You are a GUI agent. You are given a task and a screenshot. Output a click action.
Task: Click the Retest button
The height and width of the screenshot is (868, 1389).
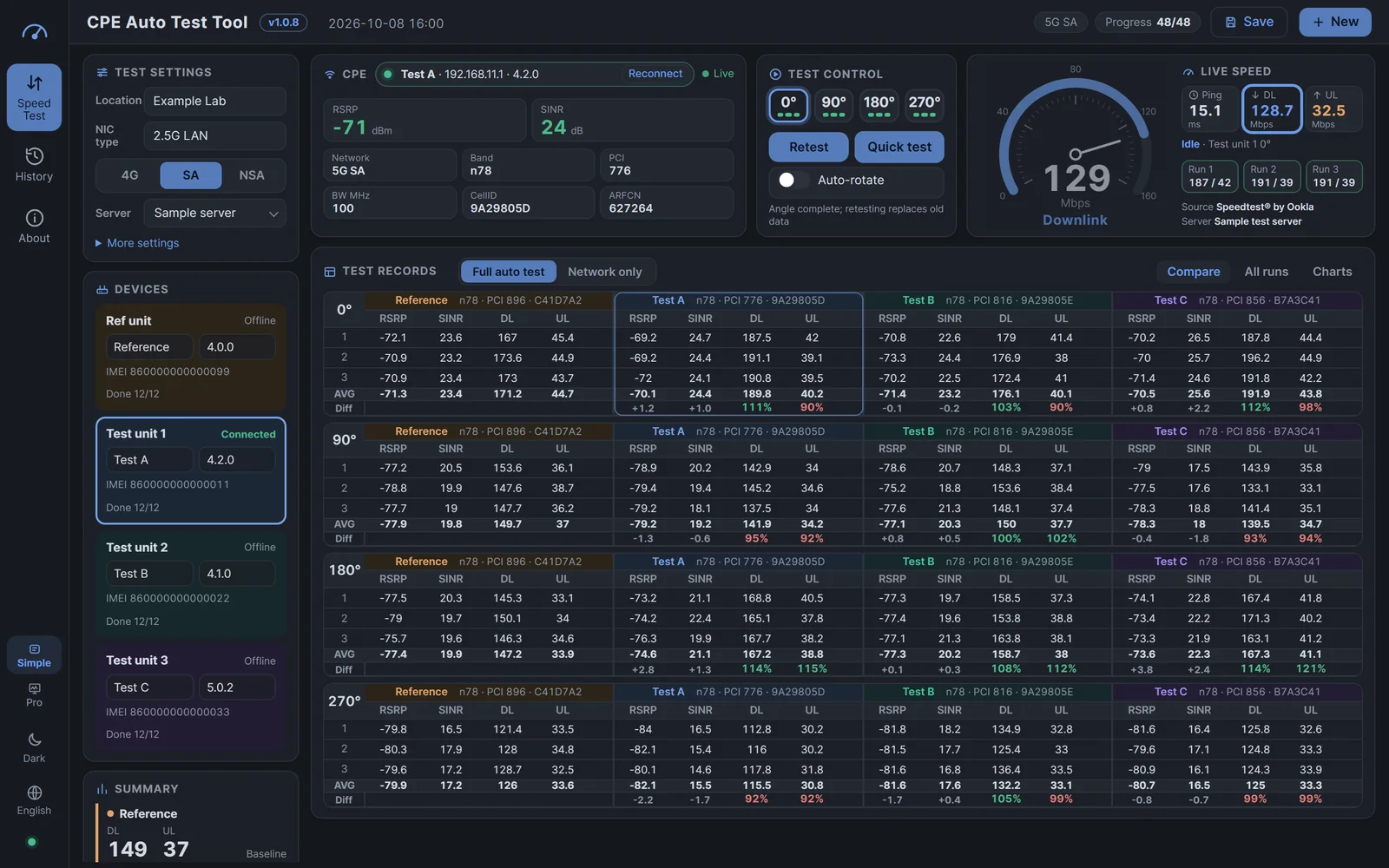pyautogui.click(x=808, y=148)
